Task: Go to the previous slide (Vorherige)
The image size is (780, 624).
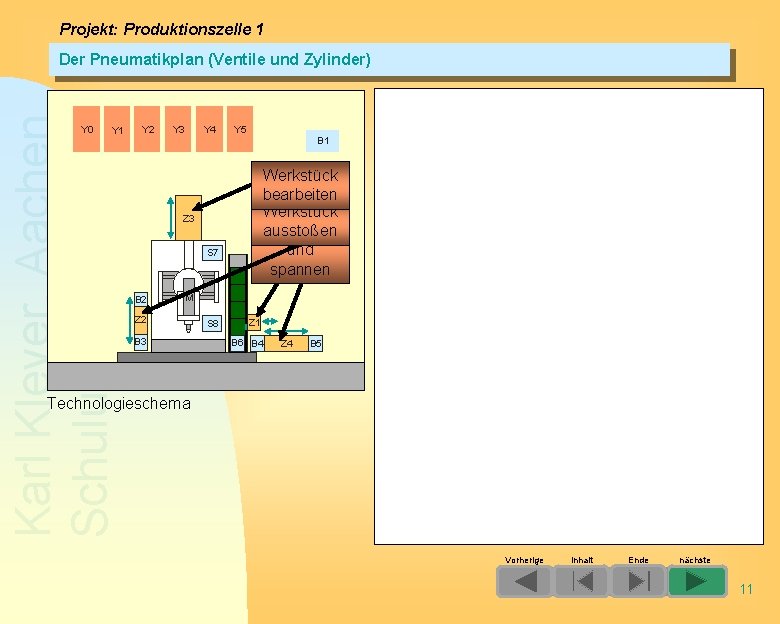Action: point(524,581)
